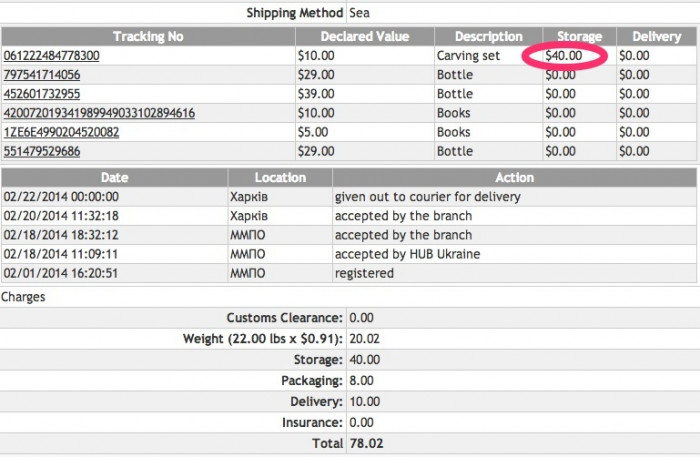Click the circled $40.00 storage fee
This screenshot has width=700, height=457.
click(x=564, y=56)
